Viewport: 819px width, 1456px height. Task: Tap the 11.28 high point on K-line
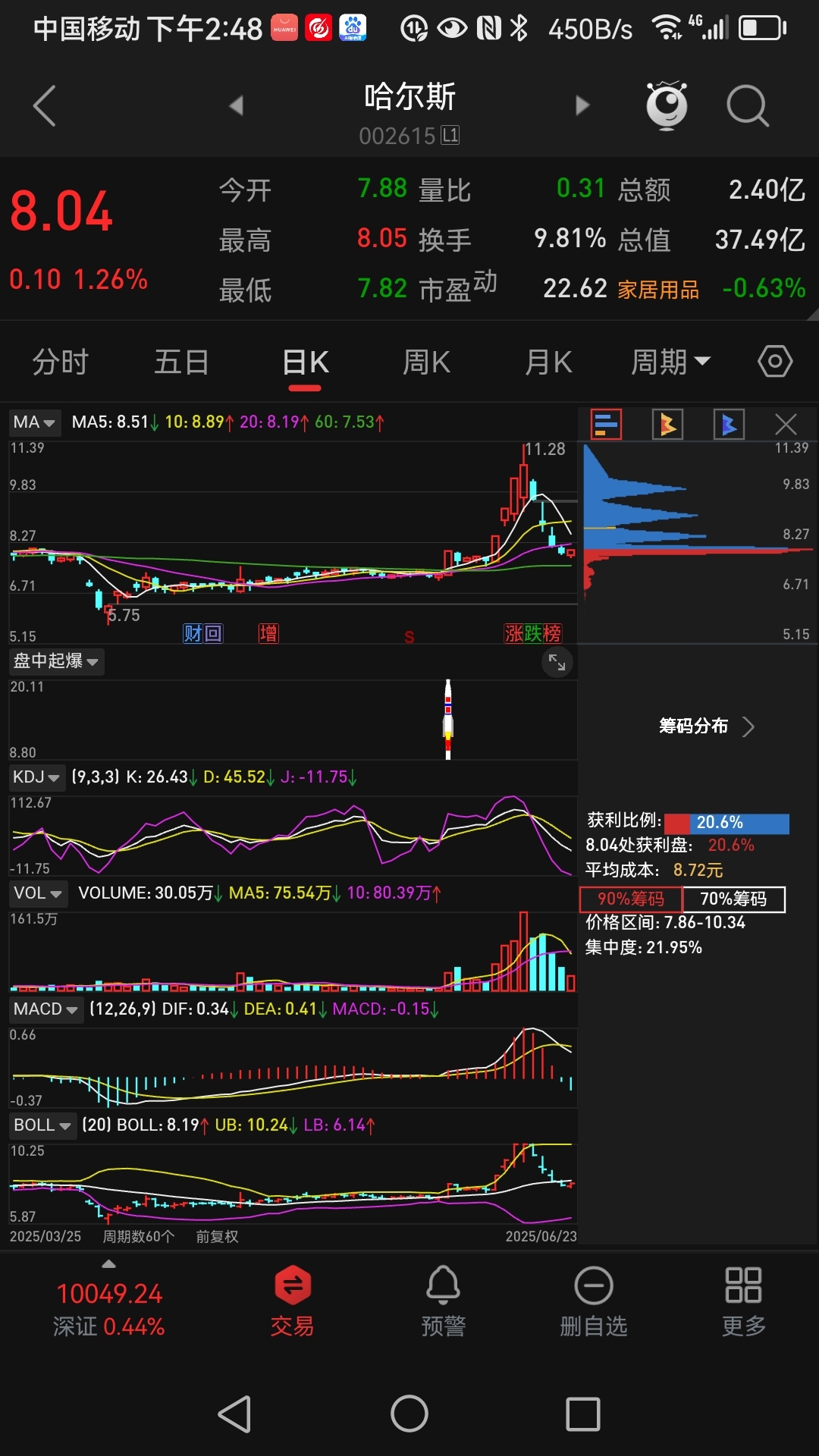point(545,450)
